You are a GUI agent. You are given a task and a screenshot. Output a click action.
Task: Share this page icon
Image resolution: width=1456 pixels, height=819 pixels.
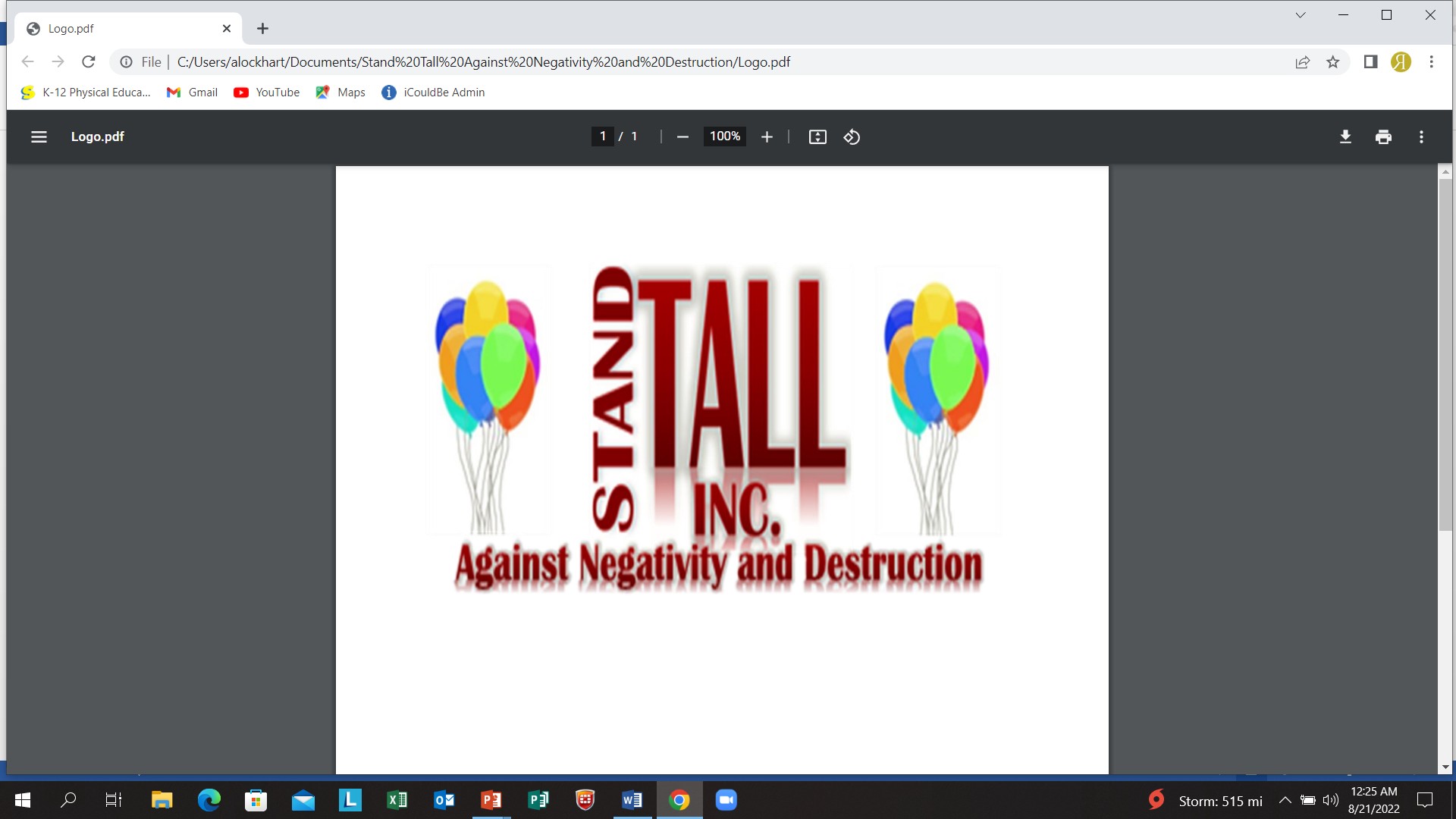point(1302,62)
